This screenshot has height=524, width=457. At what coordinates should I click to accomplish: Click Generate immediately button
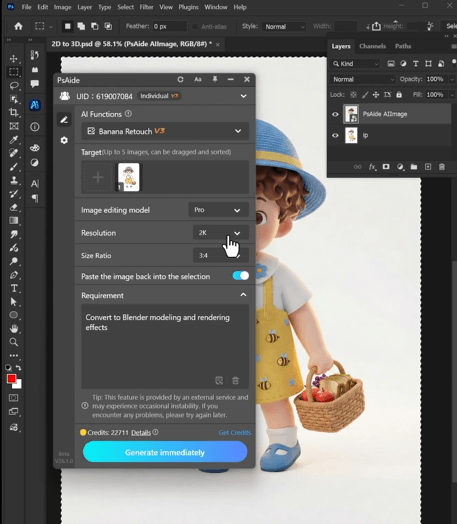tap(165, 452)
